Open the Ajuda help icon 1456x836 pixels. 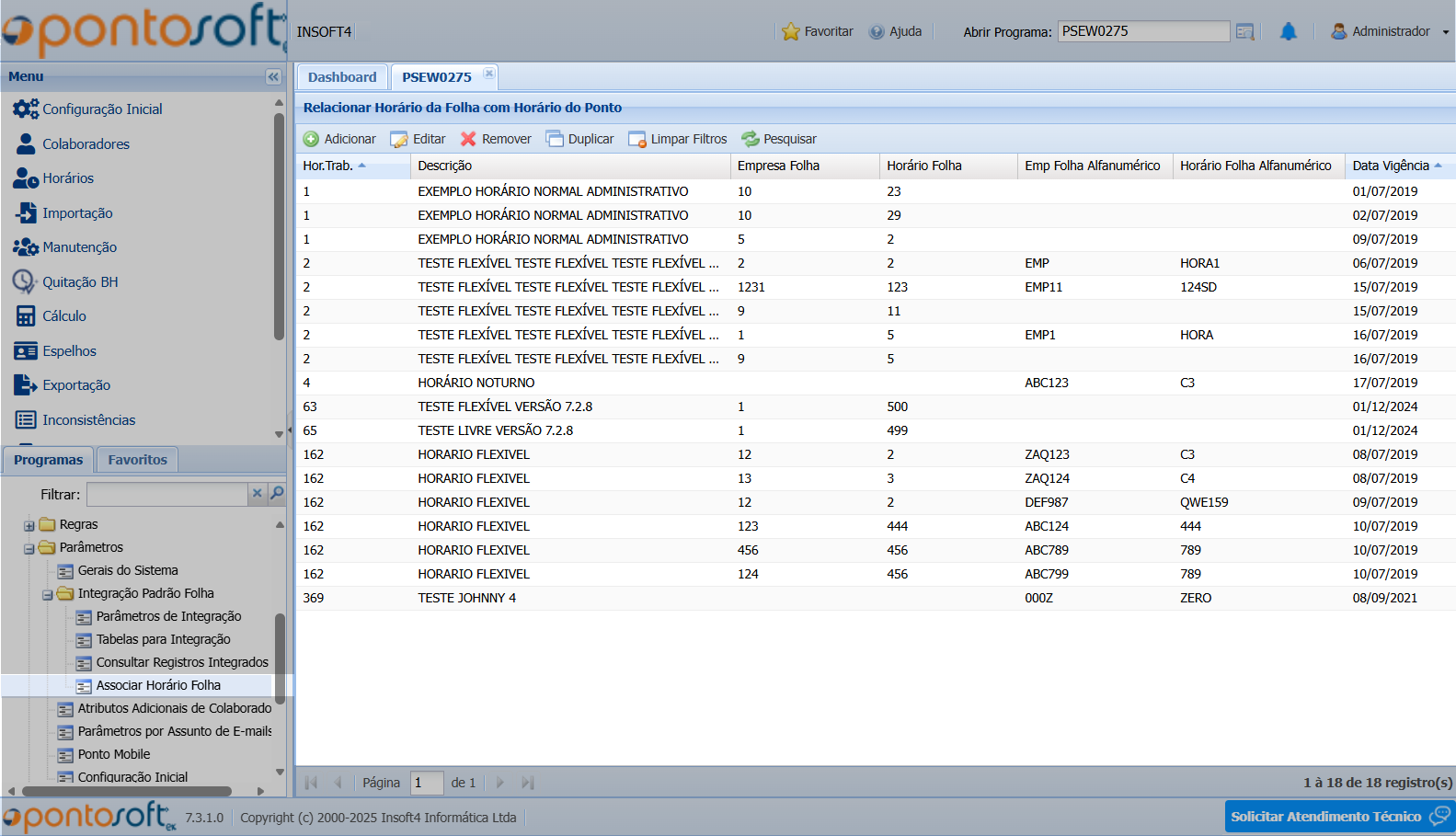click(877, 32)
